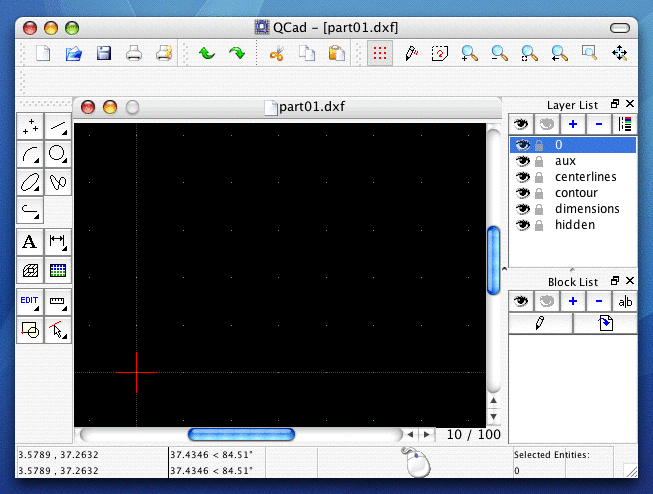Remove block using the minus button
653x494 pixels.
[x=599, y=301]
